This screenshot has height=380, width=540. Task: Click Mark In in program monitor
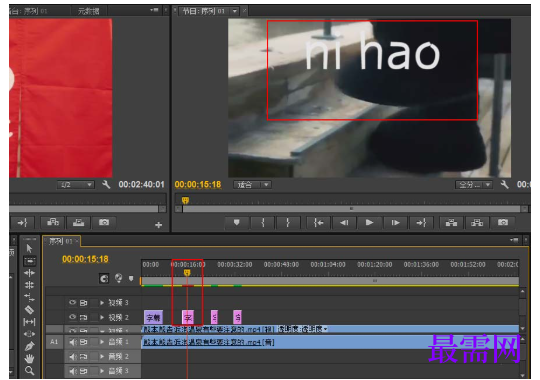263,223
